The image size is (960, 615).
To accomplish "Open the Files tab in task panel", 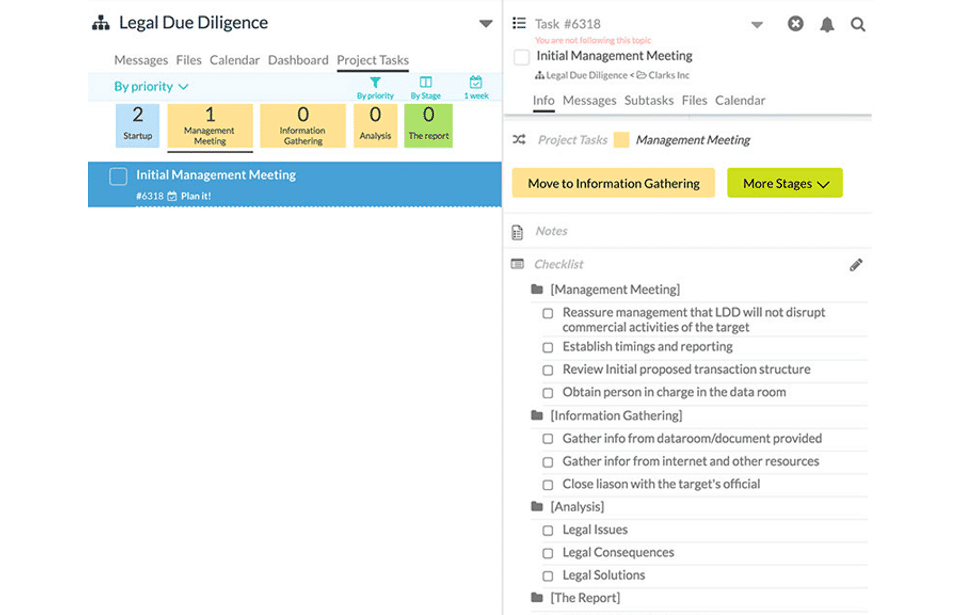I will pyautogui.click(x=694, y=100).
